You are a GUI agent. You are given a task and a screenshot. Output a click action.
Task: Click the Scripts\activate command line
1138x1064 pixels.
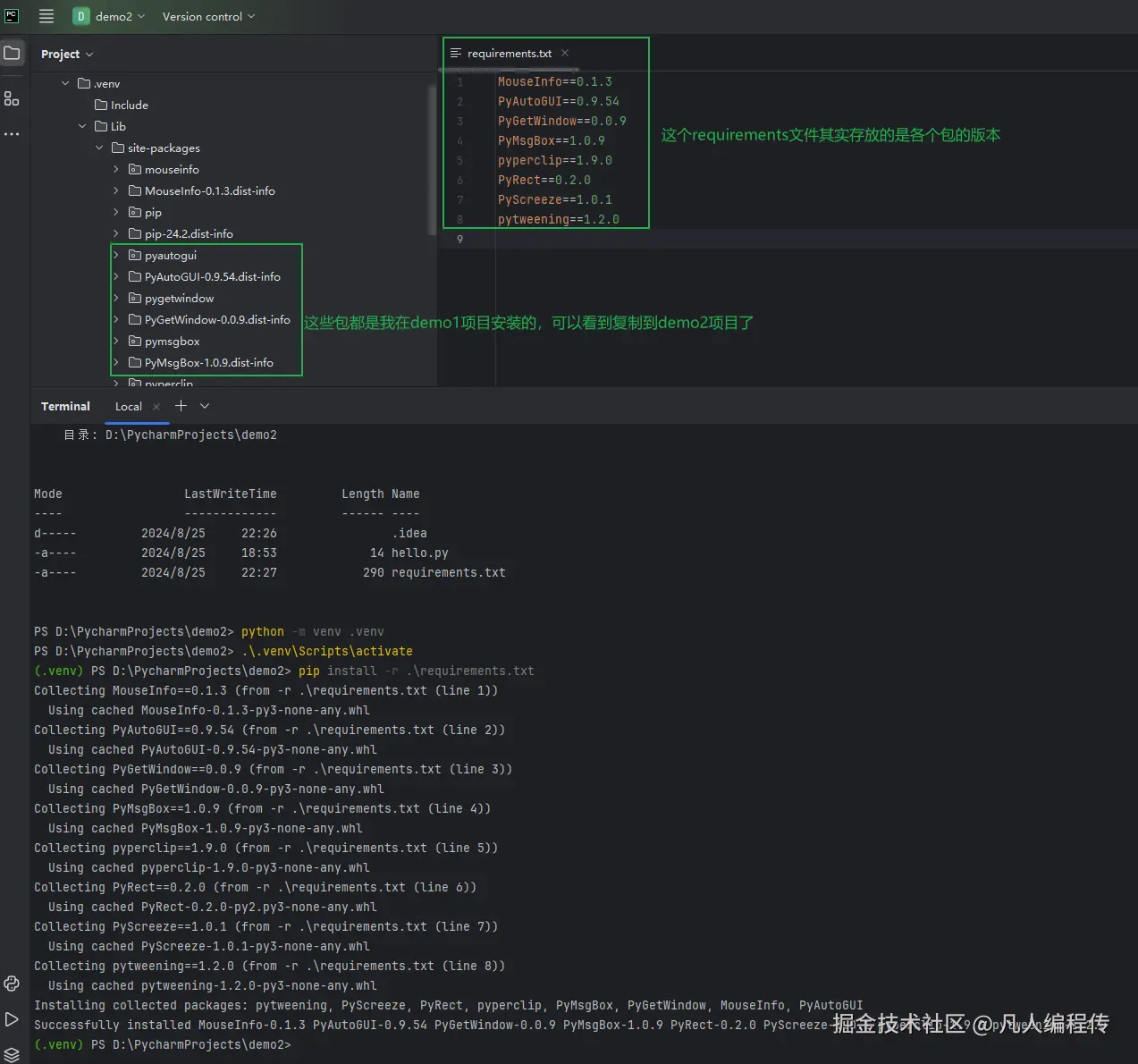[327, 651]
